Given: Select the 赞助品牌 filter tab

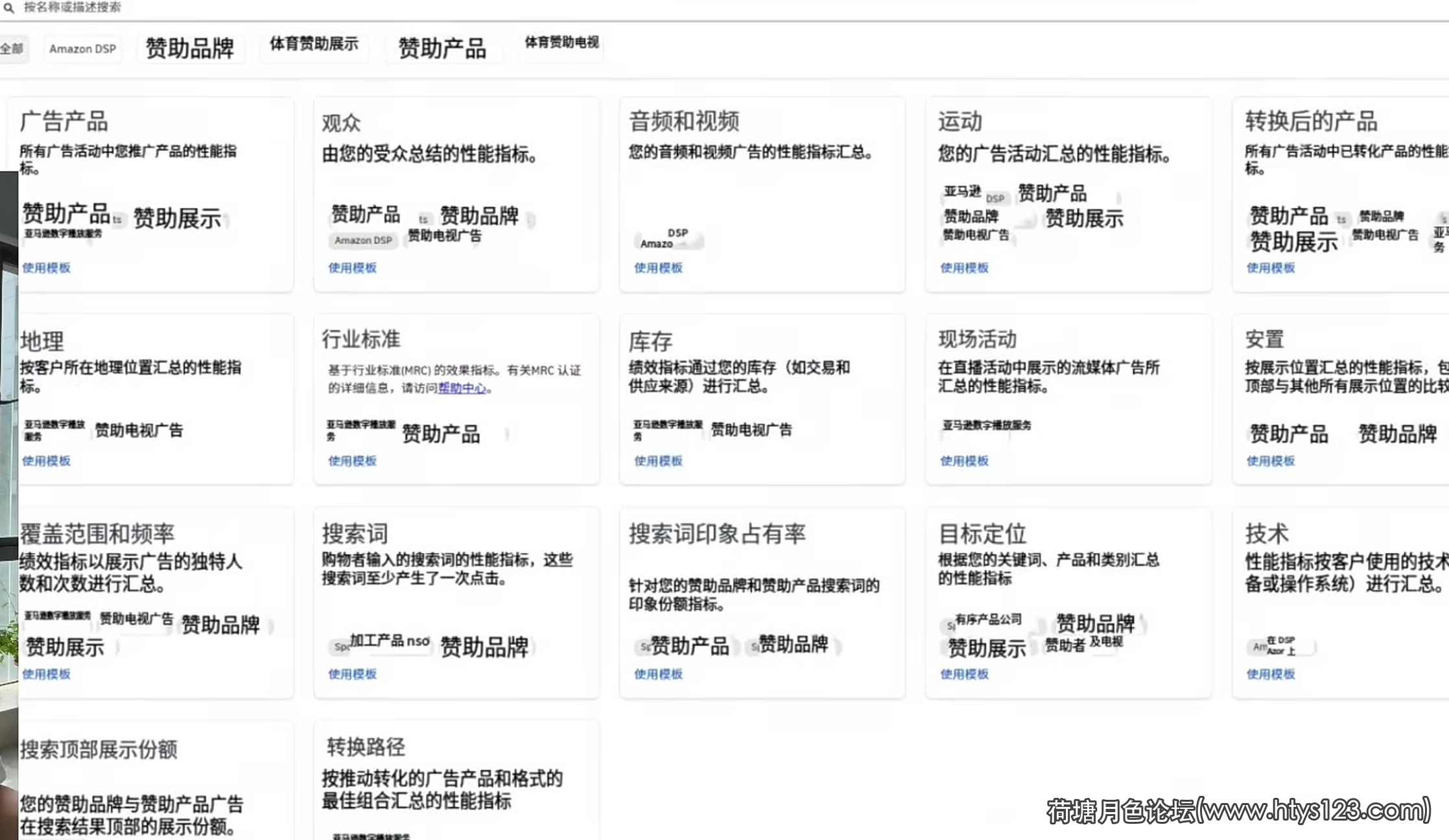Looking at the screenshot, I should (x=190, y=49).
